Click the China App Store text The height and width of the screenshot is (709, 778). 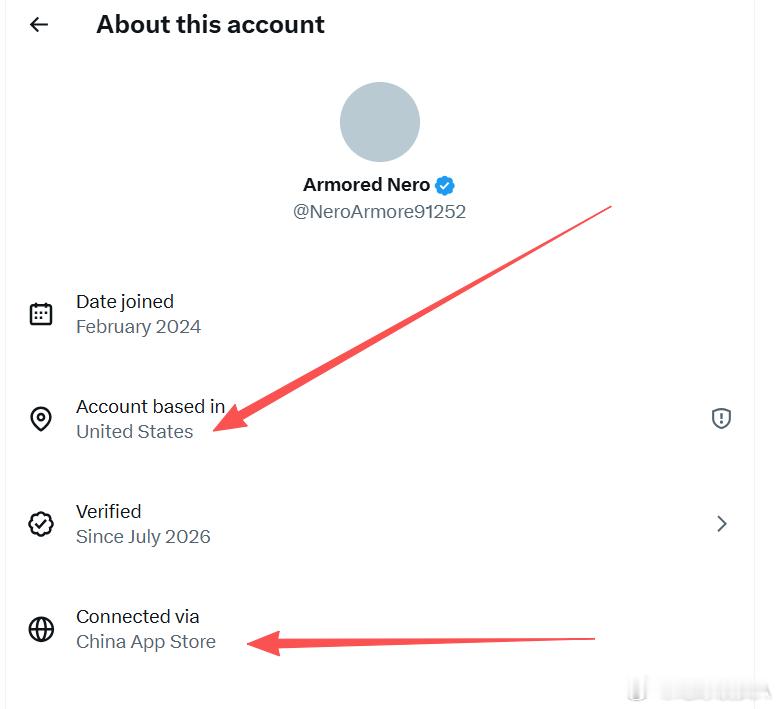click(146, 642)
